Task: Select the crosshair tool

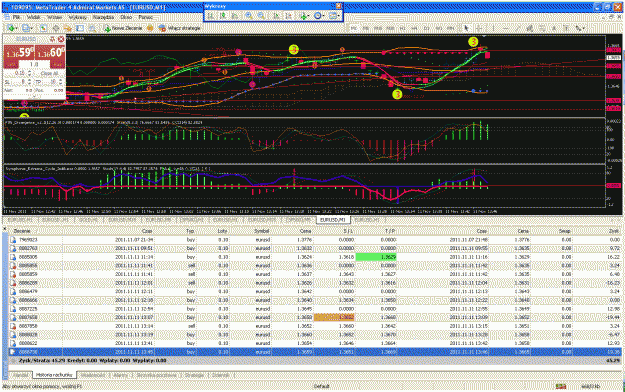Action: [x=479, y=28]
